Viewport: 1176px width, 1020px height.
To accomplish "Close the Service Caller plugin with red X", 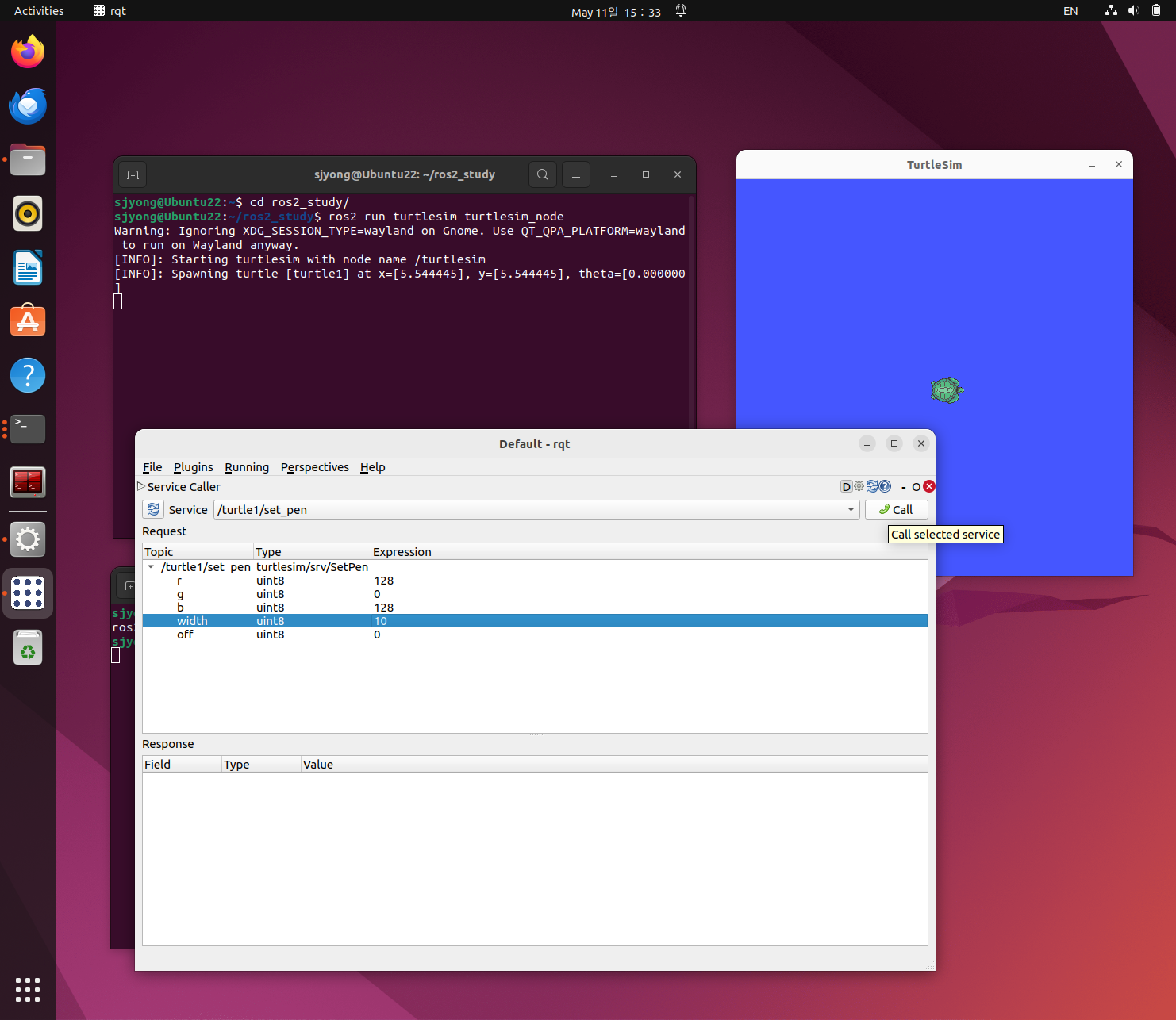I will (929, 486).
